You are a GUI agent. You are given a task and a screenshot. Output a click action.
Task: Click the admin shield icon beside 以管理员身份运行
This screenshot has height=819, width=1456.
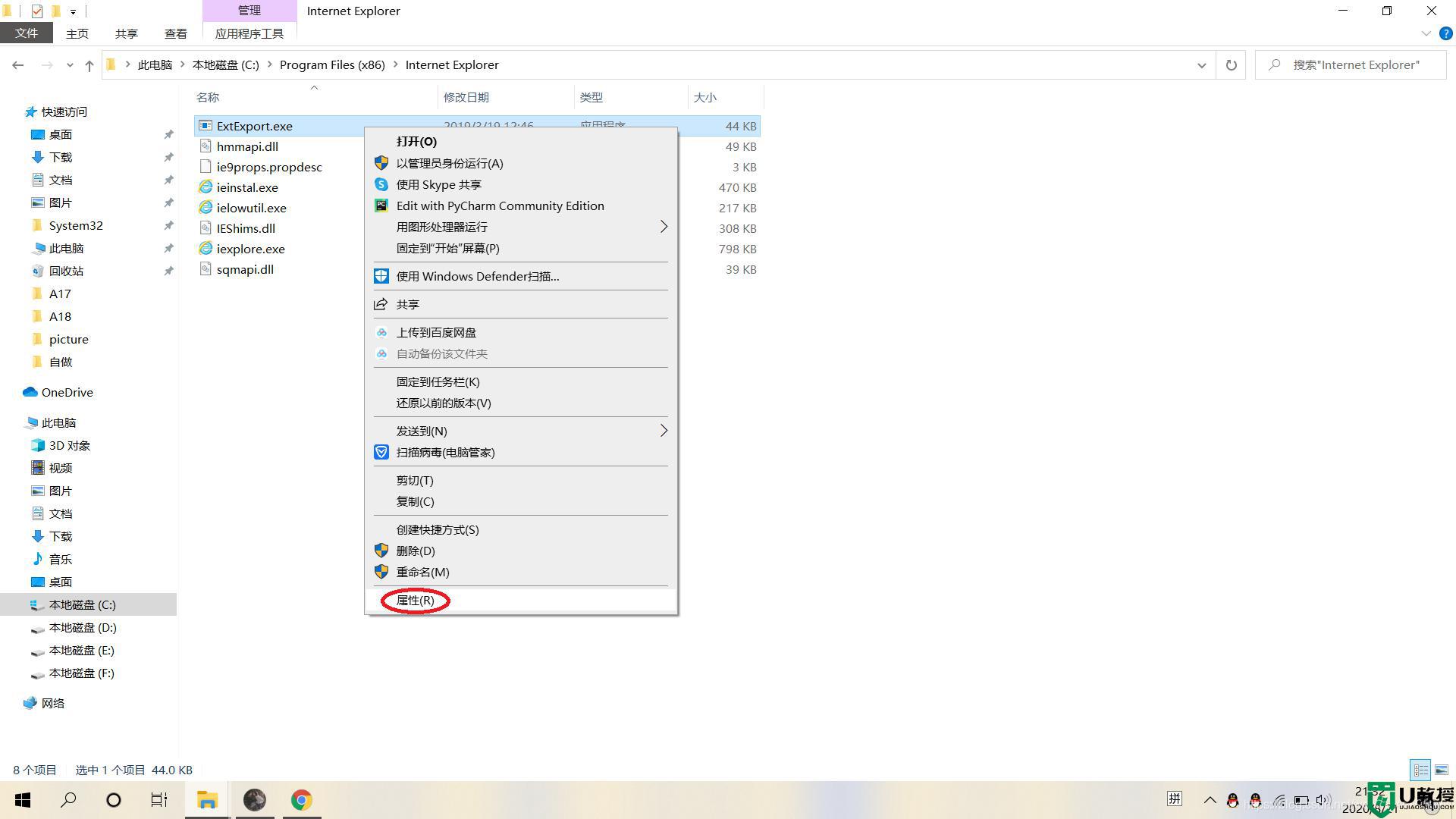click(381, 163)
